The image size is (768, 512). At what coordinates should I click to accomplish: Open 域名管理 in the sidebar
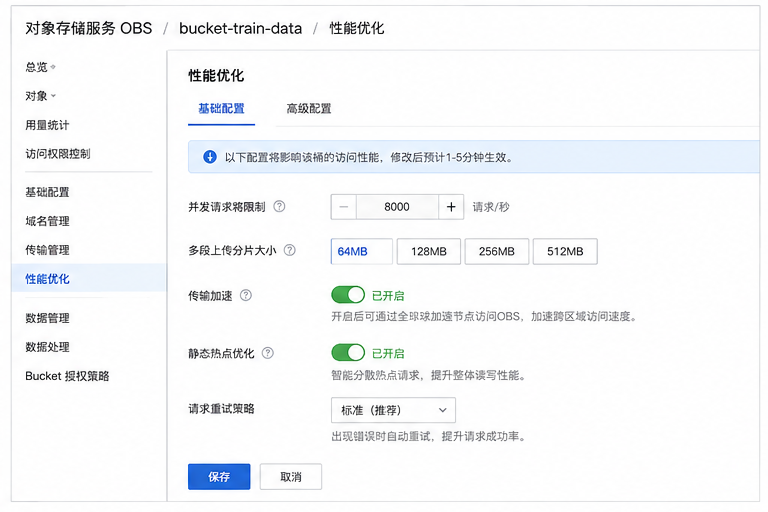(47, 221)
